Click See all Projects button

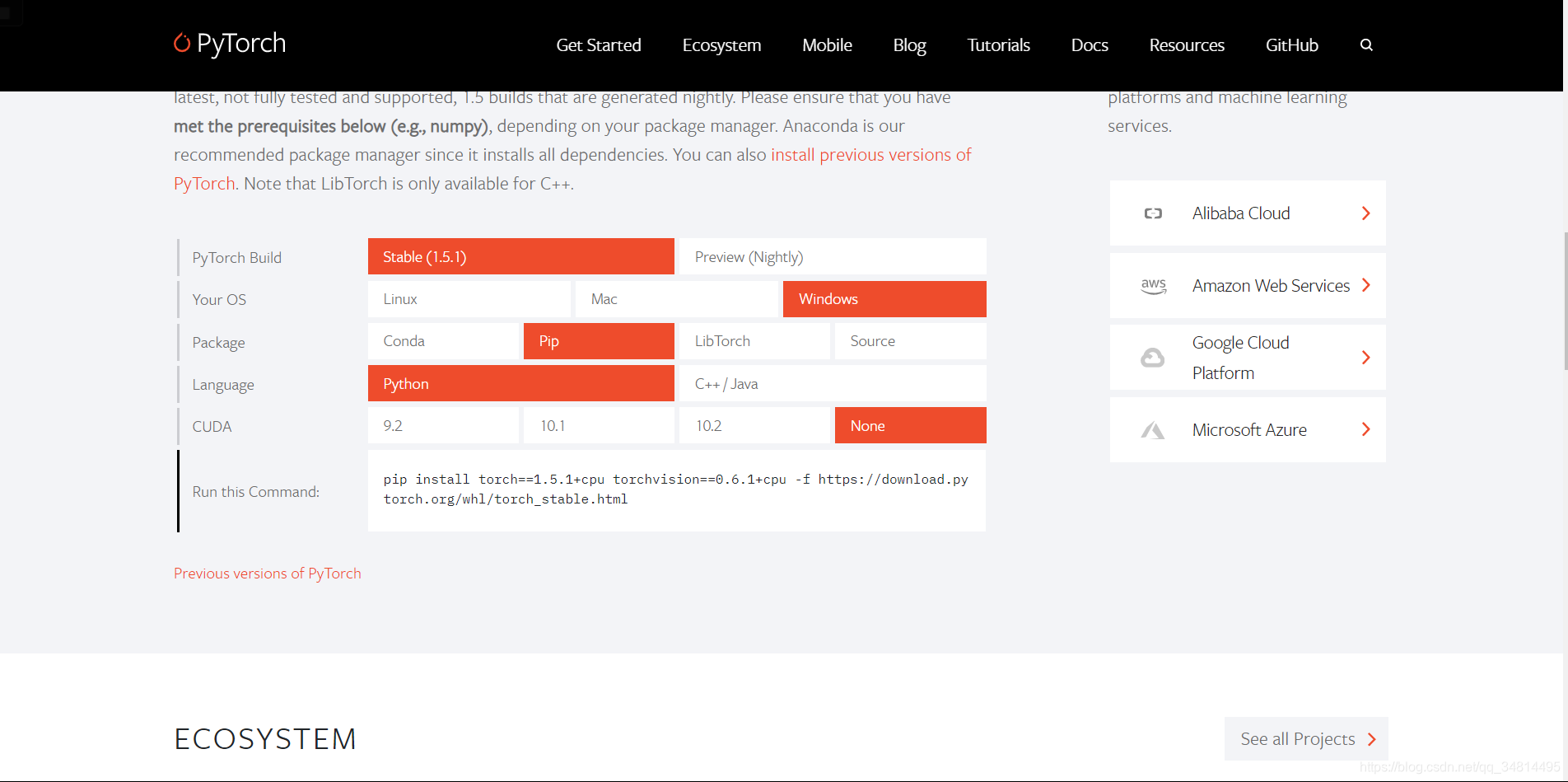(x=1306, y=739)
